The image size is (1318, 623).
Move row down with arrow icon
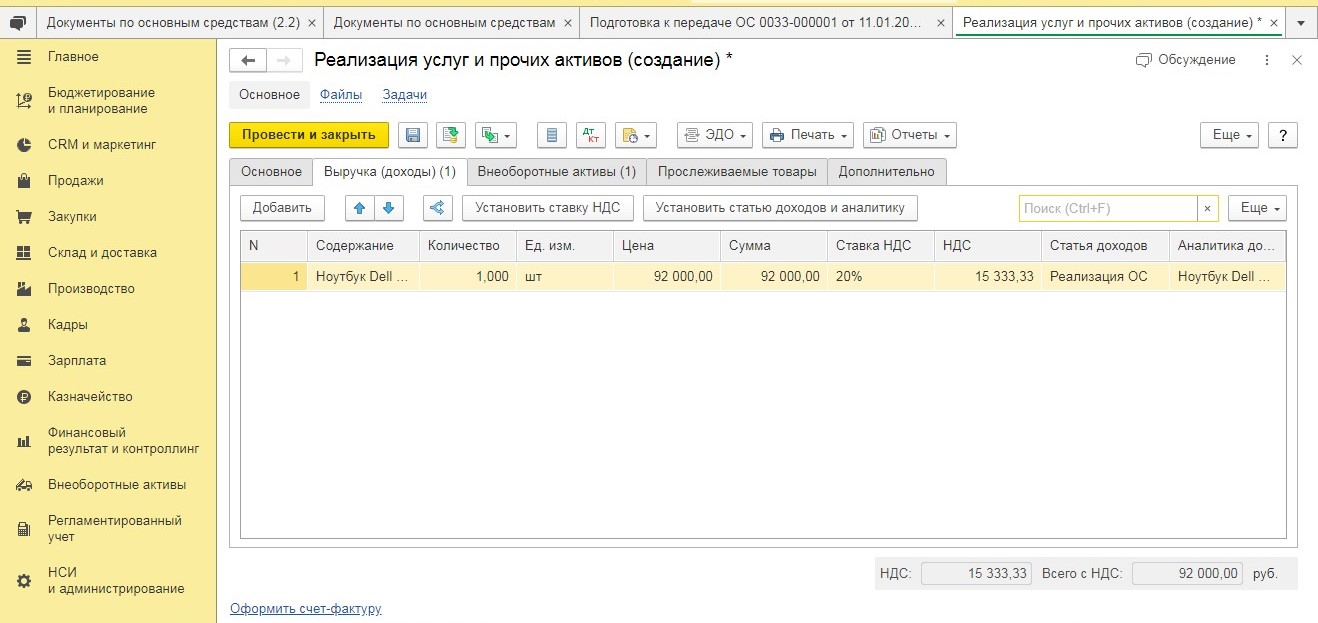[x=388, y=208]
